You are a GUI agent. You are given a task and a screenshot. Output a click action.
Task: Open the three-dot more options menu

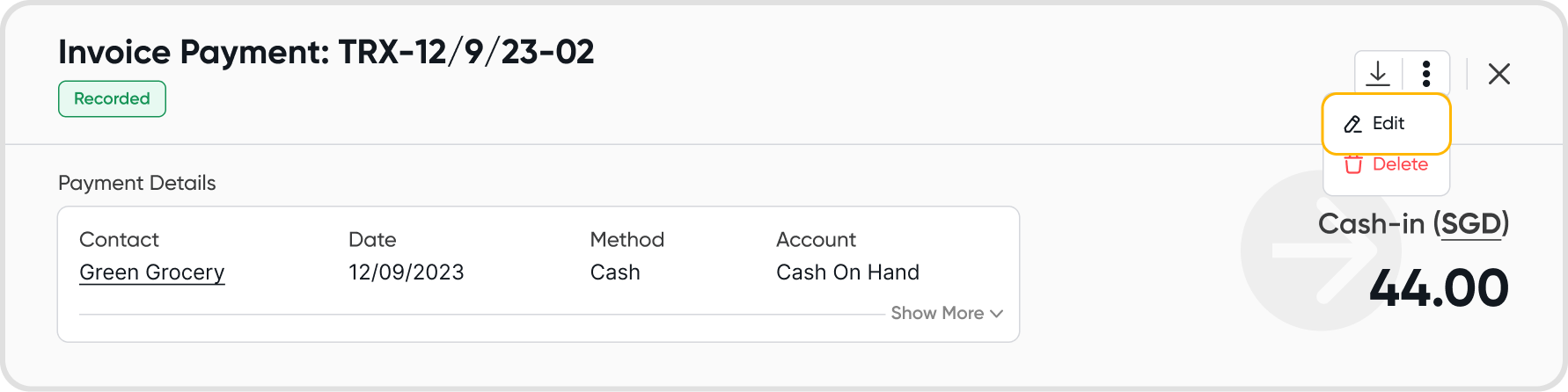1426,73
